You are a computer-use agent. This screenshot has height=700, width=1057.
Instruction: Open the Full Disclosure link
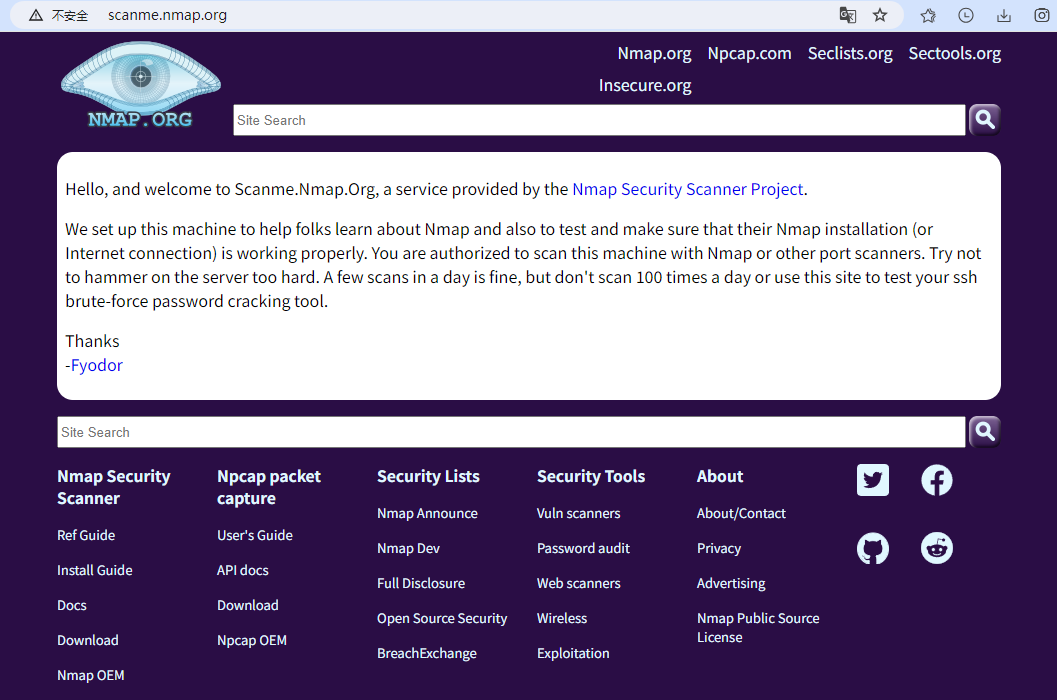[421, 584]
